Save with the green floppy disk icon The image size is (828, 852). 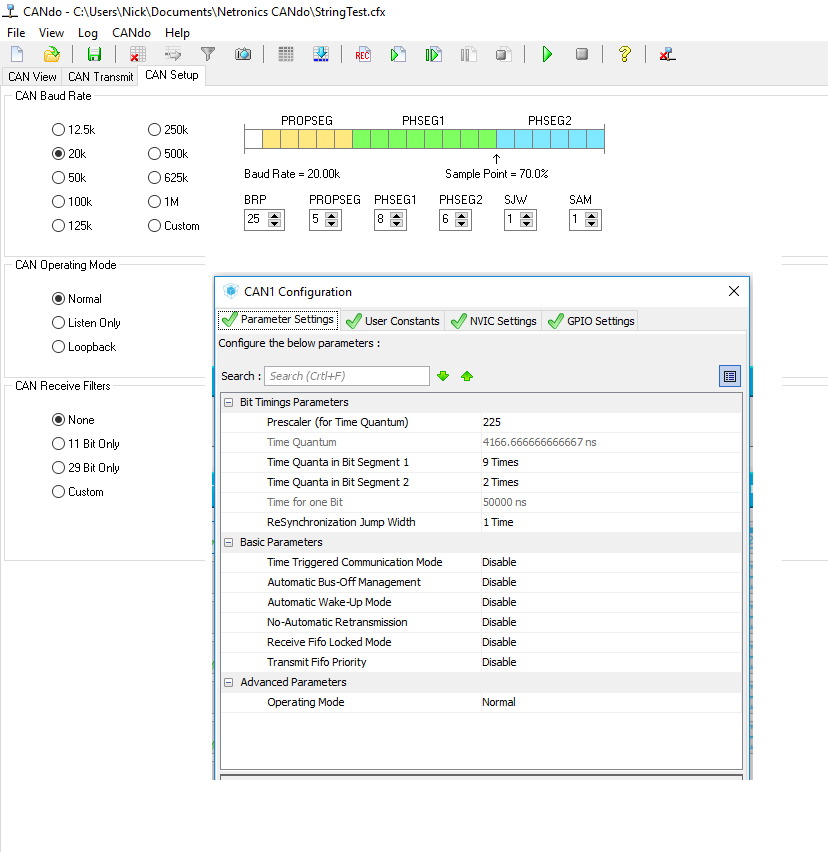[95, 54]
